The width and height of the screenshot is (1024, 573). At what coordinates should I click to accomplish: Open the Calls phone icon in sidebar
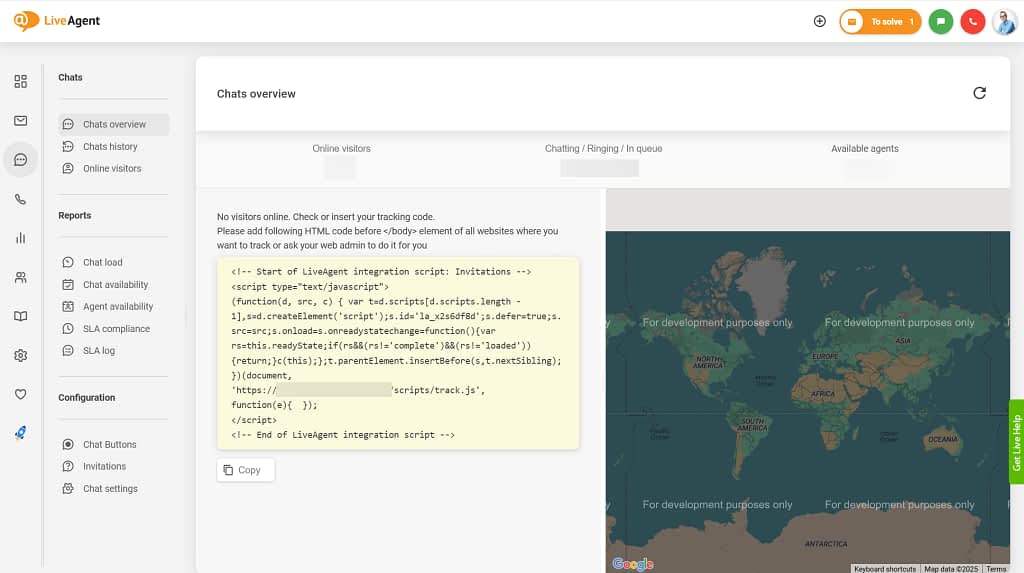point(20,199)
